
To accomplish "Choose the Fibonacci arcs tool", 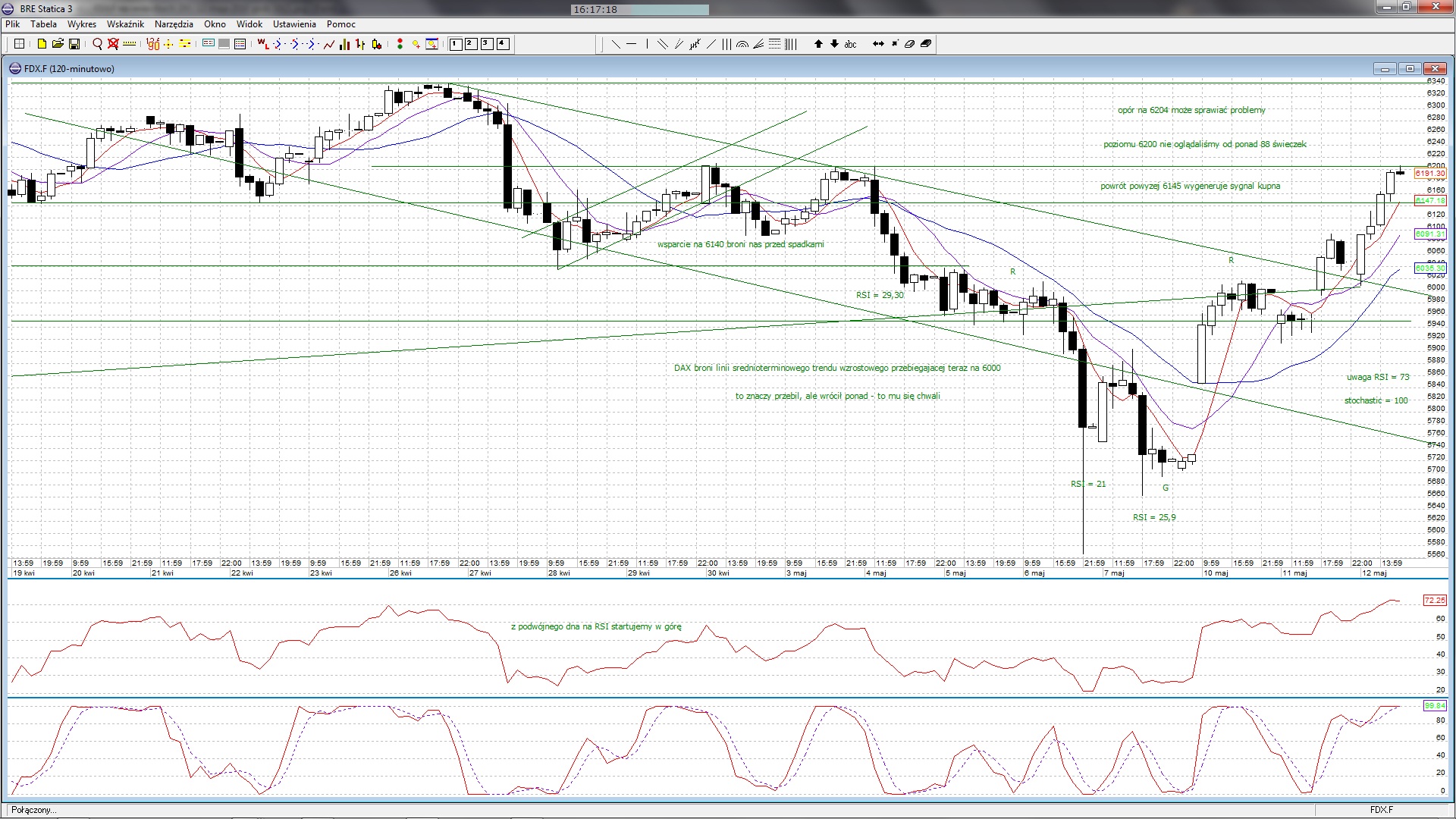I will point(742,44).
